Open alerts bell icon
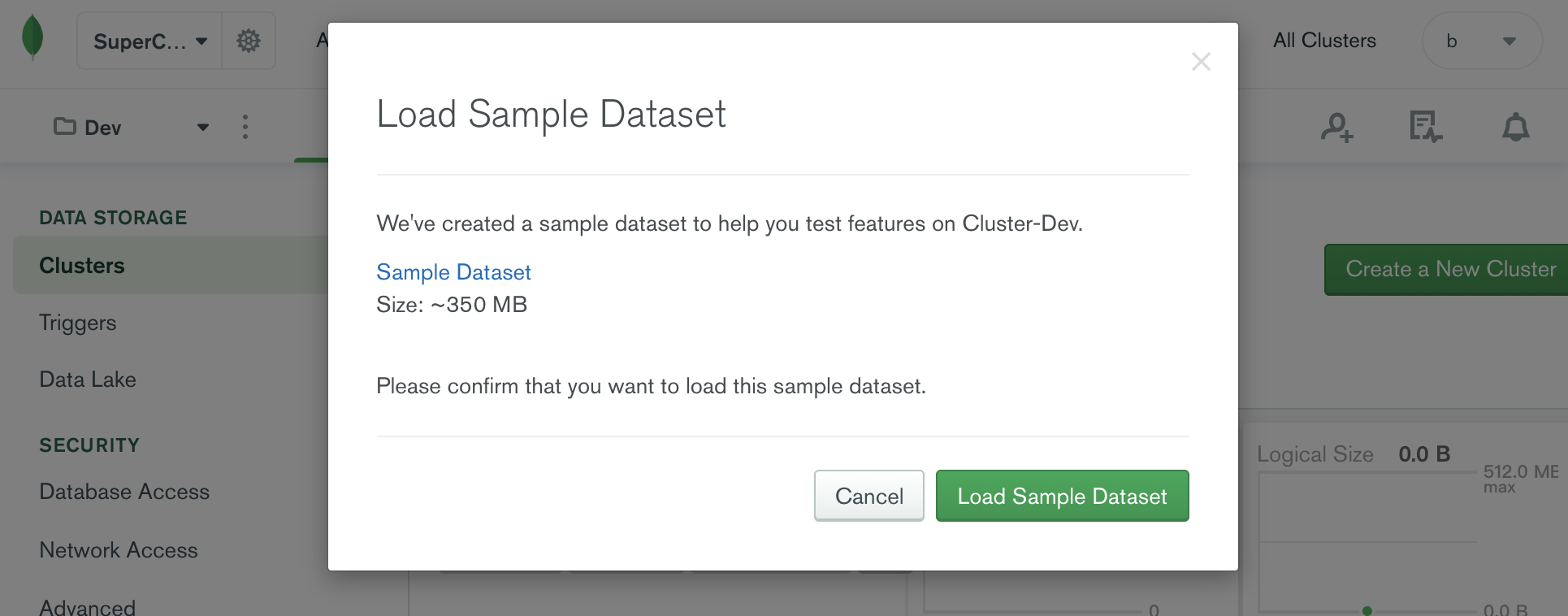This screenshot has height=616, width=1568. pos(1515,128)
